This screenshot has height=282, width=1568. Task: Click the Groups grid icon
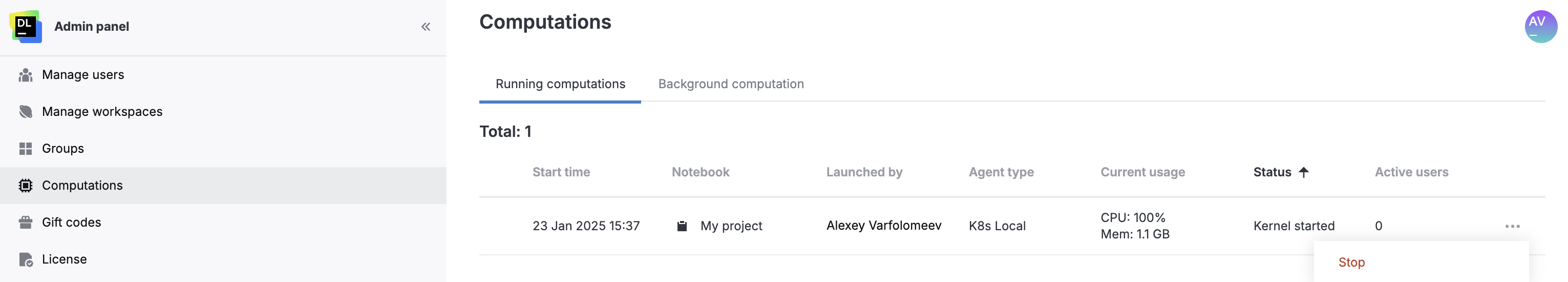pyautogui.click(x=26, y=149)
